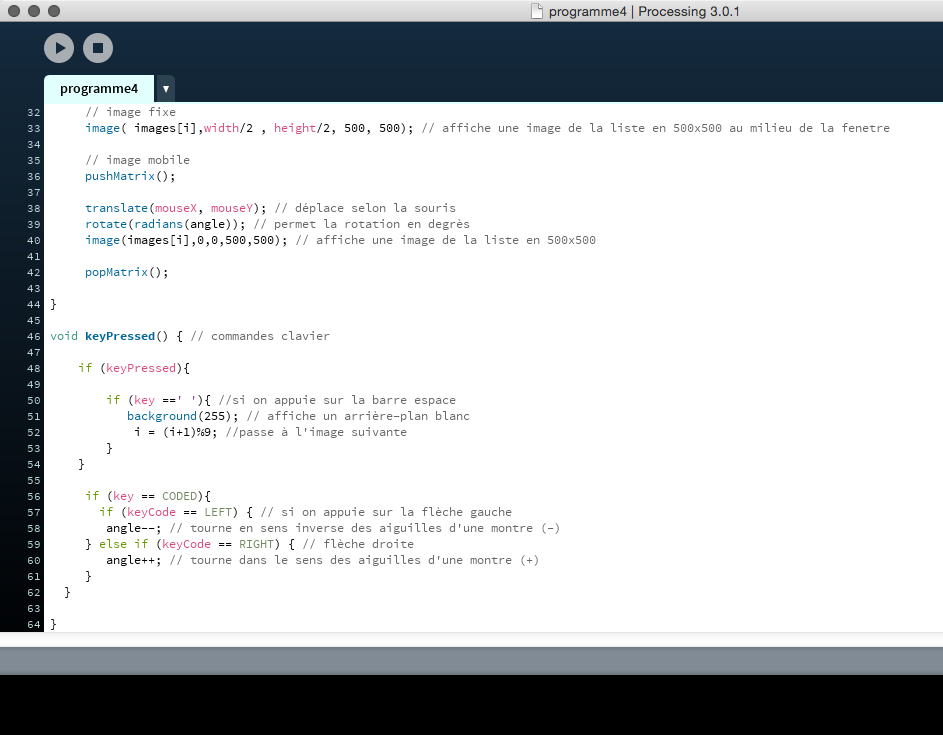Viewport: 943px width, 735px height.
Task: Click on pushMatrix() call in code
Action: click(130, 176)
